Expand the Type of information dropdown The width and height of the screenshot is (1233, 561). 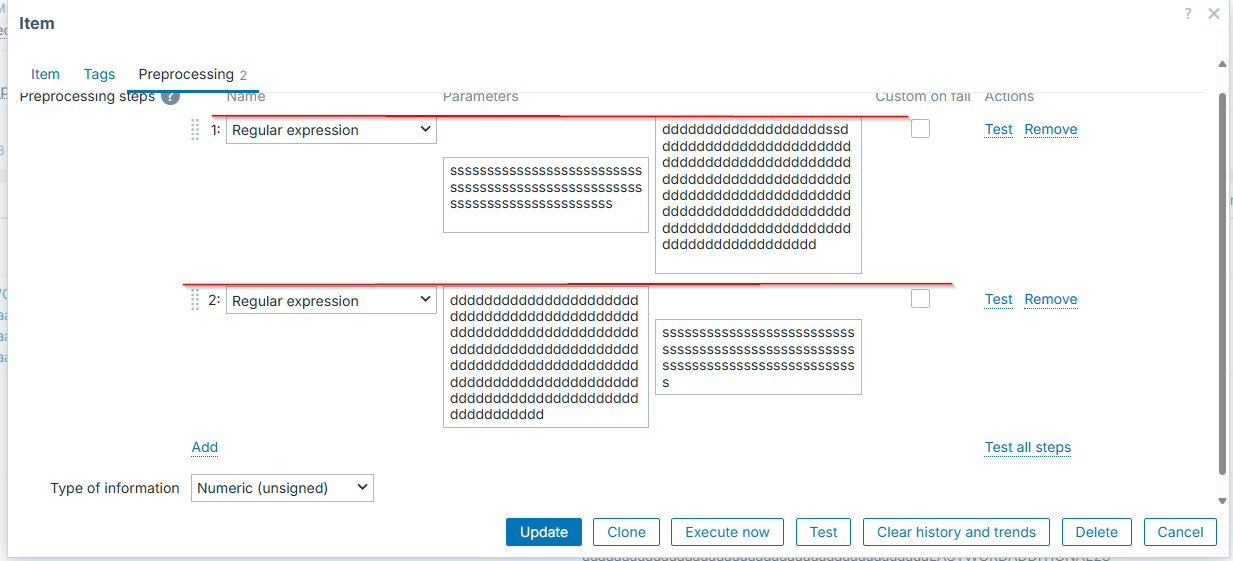(281, 488)
